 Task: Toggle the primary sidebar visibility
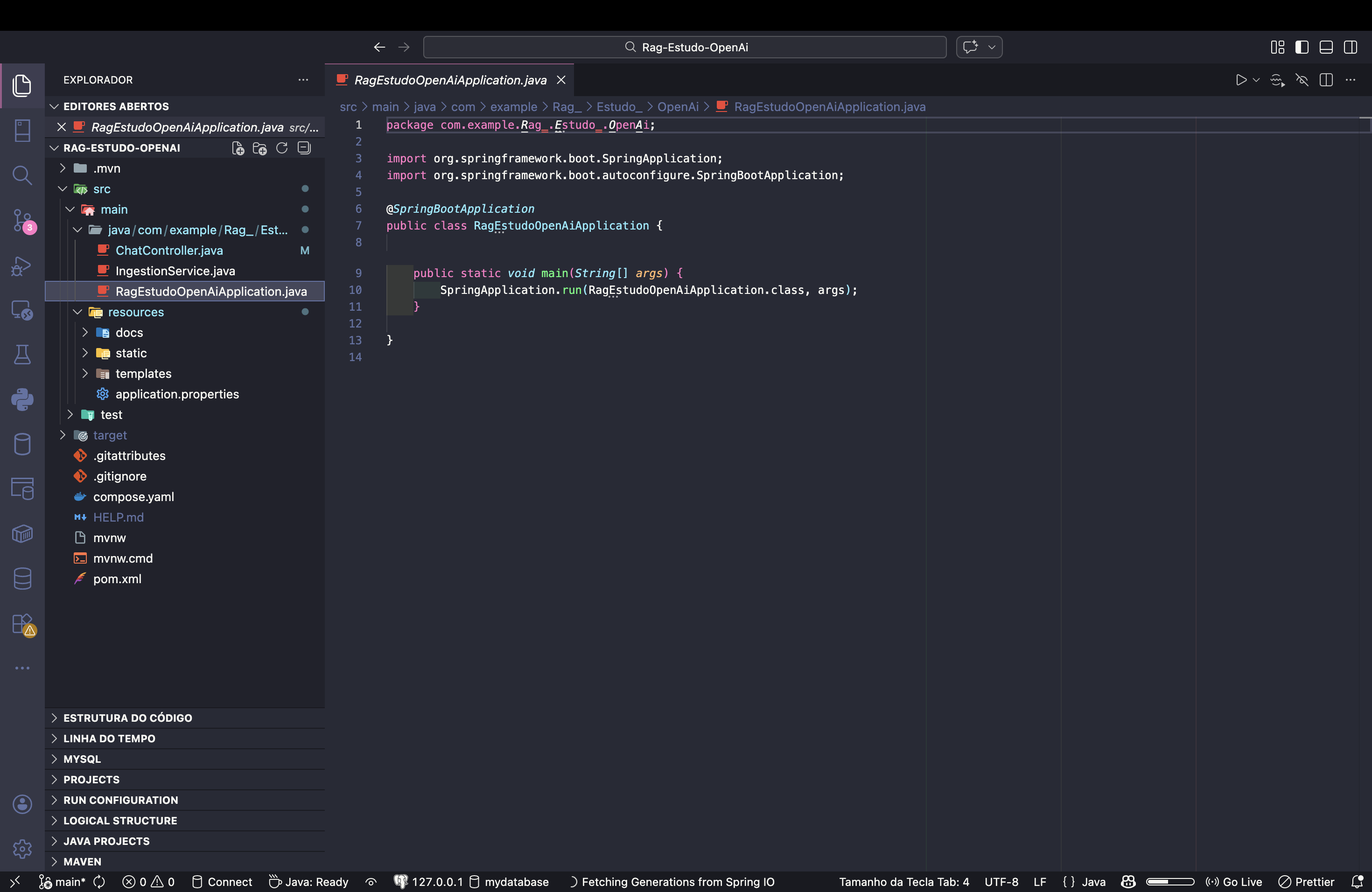click(1302, 47)
